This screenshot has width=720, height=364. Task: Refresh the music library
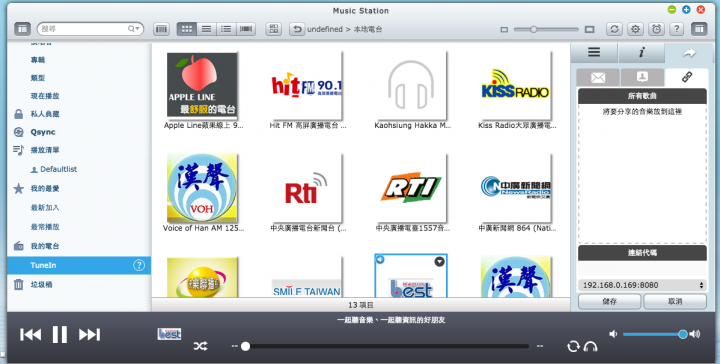coord(614,29)
